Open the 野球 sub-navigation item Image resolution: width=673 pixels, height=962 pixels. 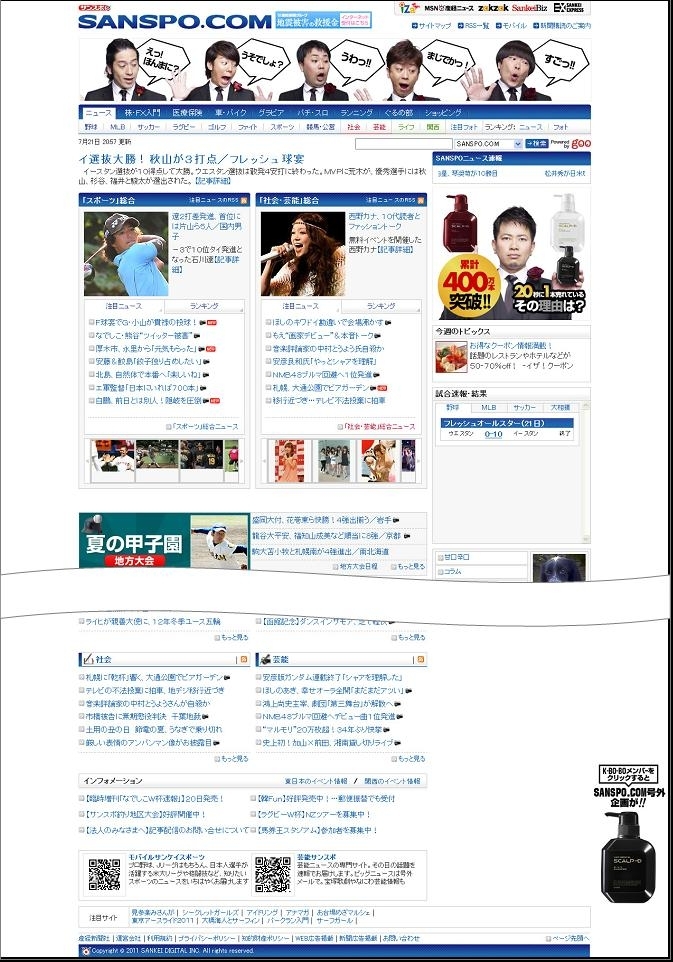coord(91,127)
